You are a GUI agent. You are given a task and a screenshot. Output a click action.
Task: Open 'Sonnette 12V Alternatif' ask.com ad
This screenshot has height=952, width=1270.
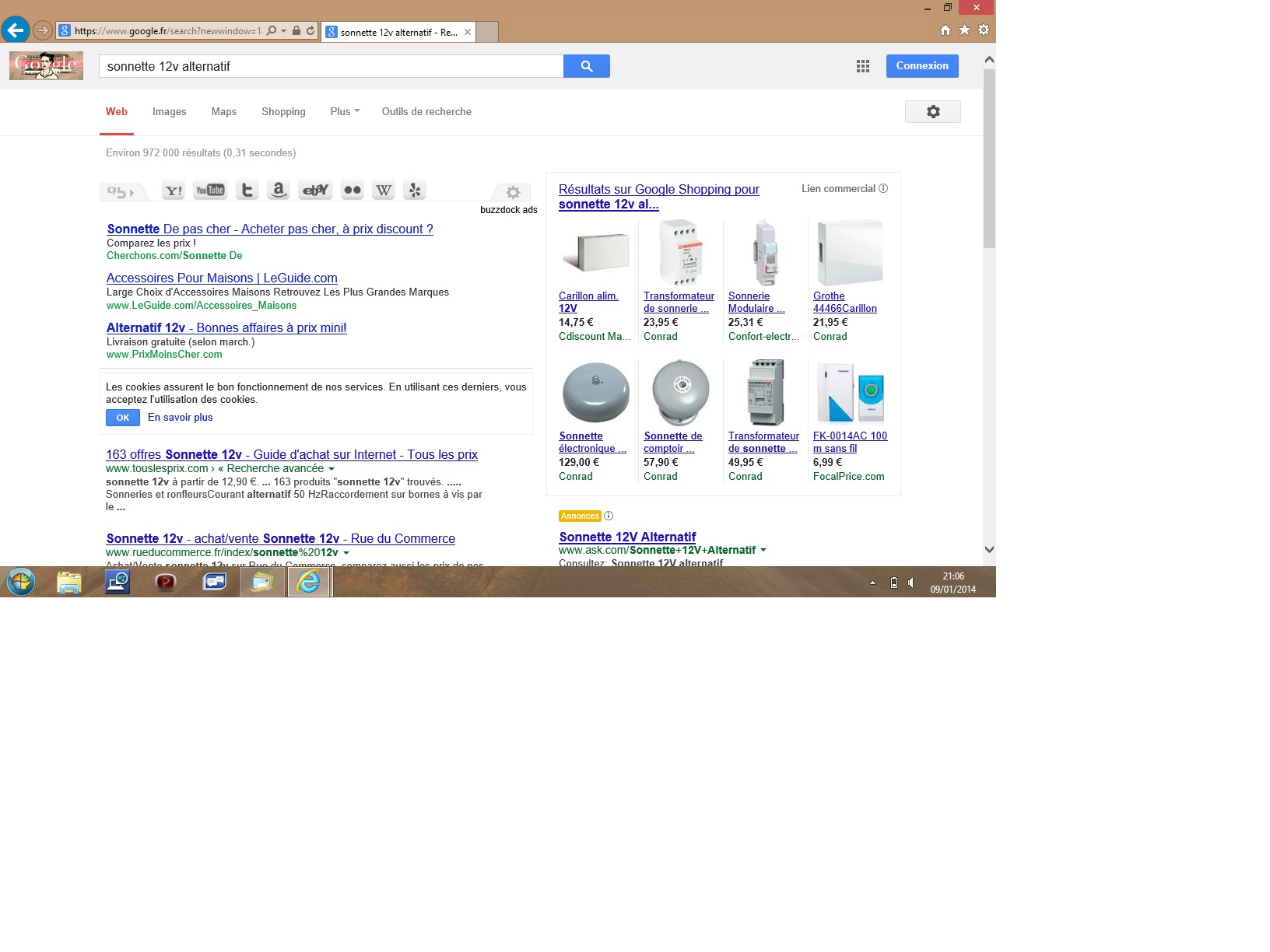point(627,537)
